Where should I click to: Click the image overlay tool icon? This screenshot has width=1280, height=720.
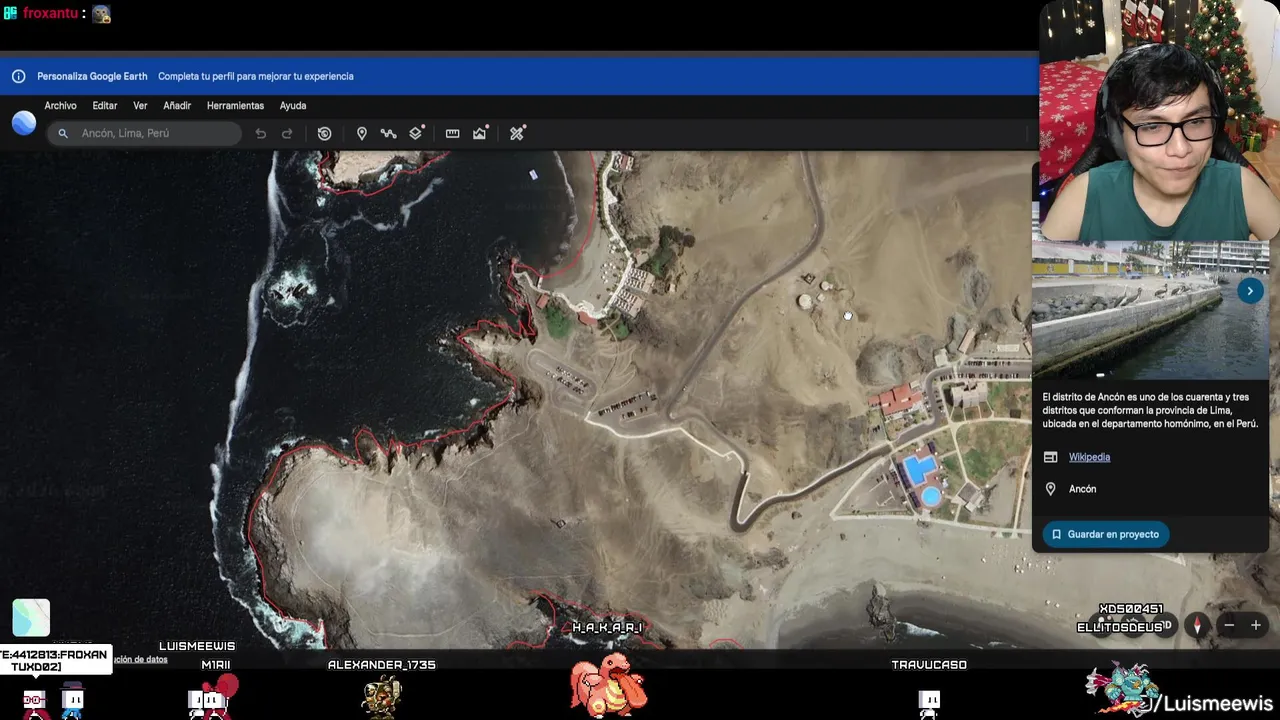tap(481, 133)
